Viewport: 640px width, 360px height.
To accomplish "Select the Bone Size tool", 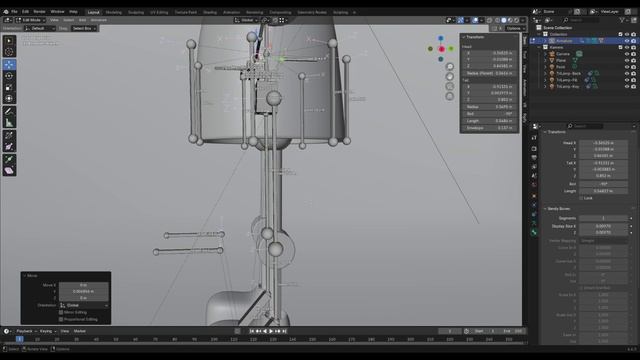I will 9,147.
